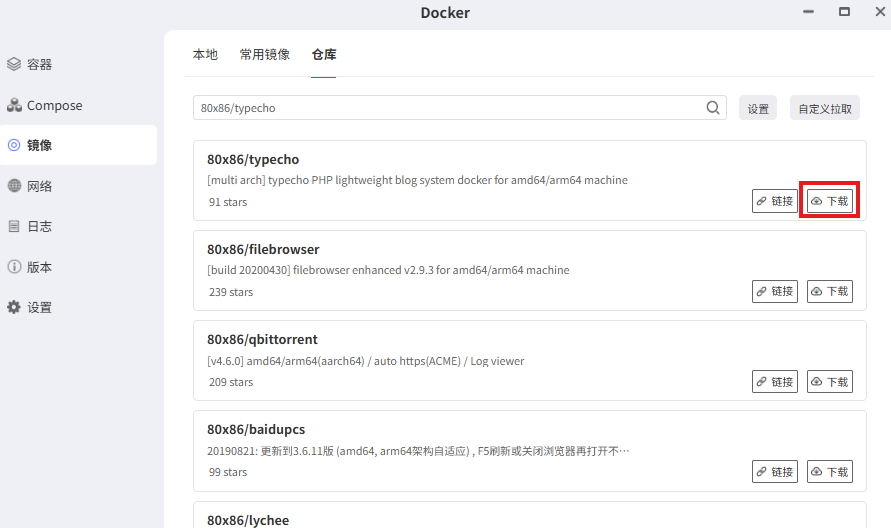
Task: Switch to the 常用镜像 tab
Action: tap(265, 55)
